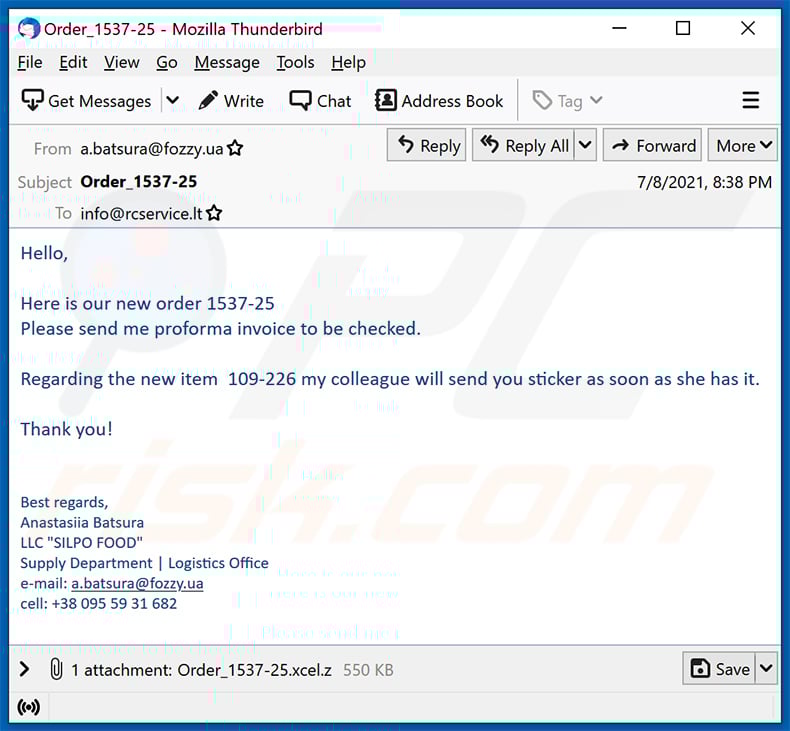Screen dimensions: 790x731
Task: Open the Tag dropdown
Action: [x=567, y=101]
